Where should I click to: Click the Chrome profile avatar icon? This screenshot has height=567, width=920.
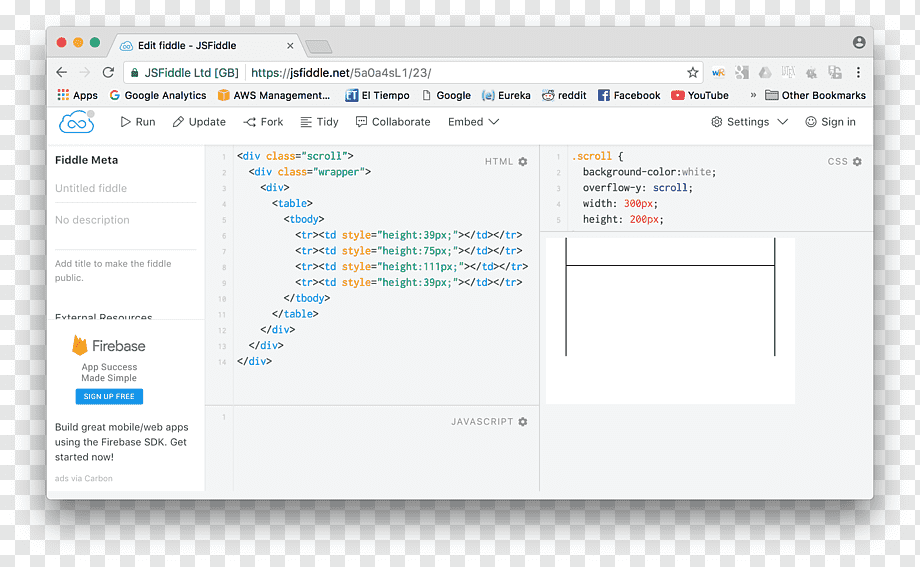[x=859, y=42]
